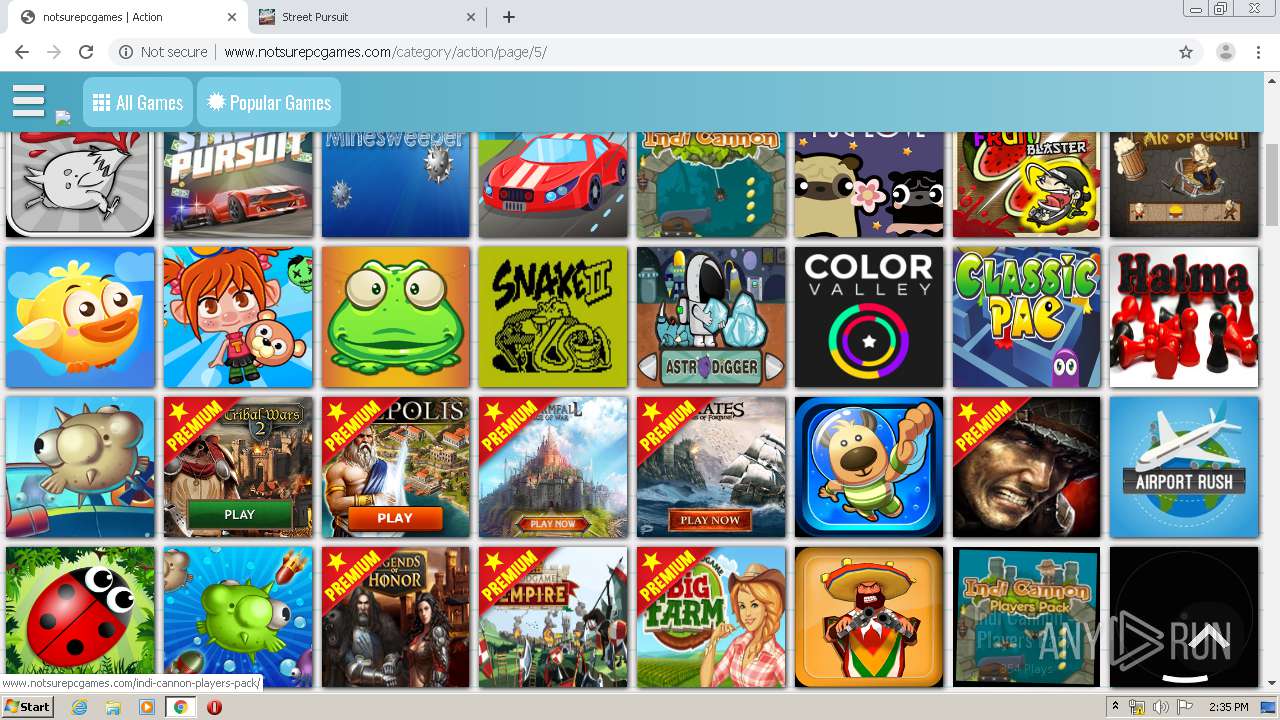Open the Minesweeper game thumbnail

click(396, 183)
